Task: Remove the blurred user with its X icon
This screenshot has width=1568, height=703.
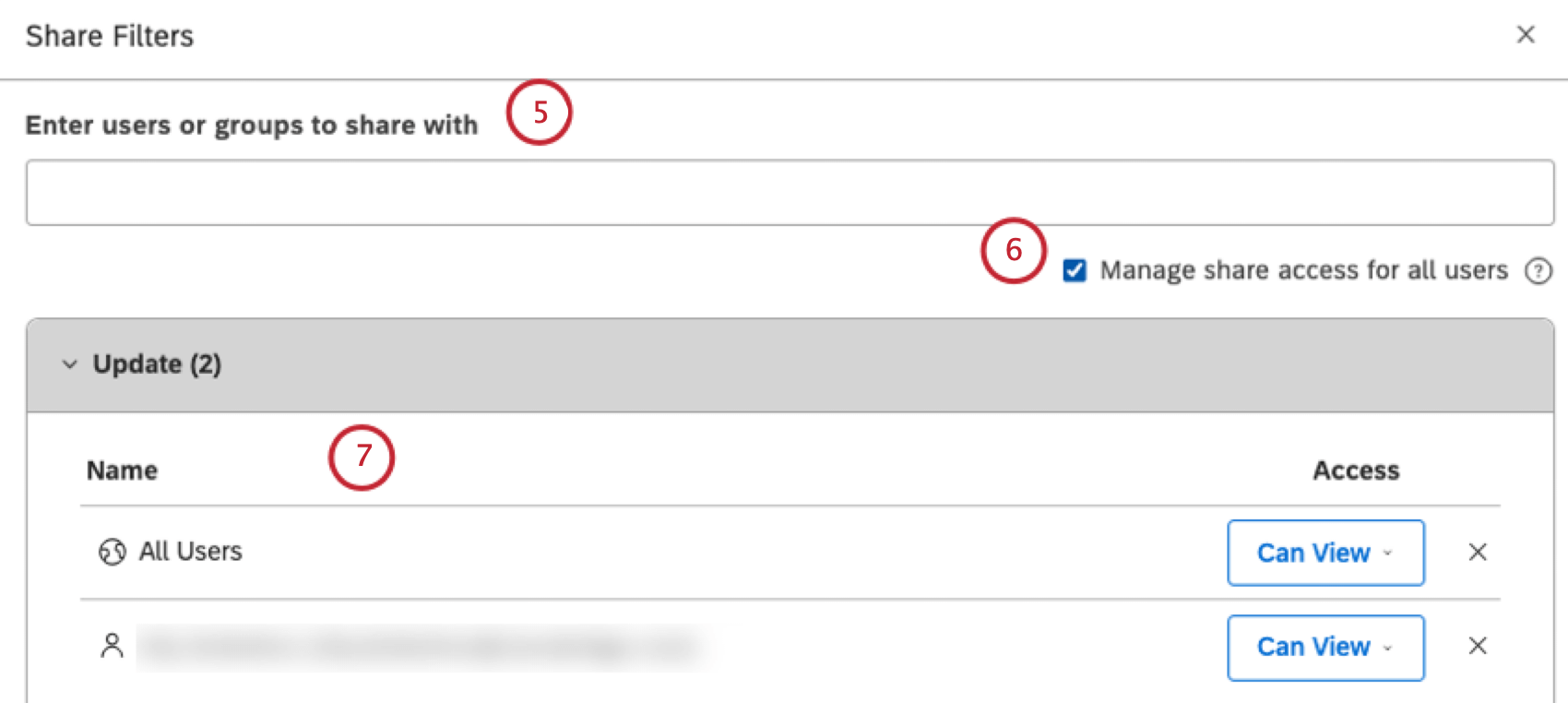Action: coord(1478,646)
